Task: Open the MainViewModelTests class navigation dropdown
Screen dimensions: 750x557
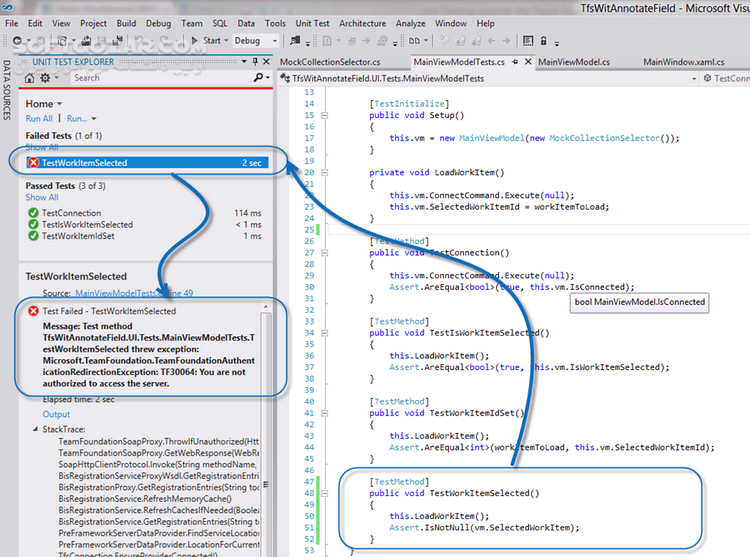Action: [694, 78]
